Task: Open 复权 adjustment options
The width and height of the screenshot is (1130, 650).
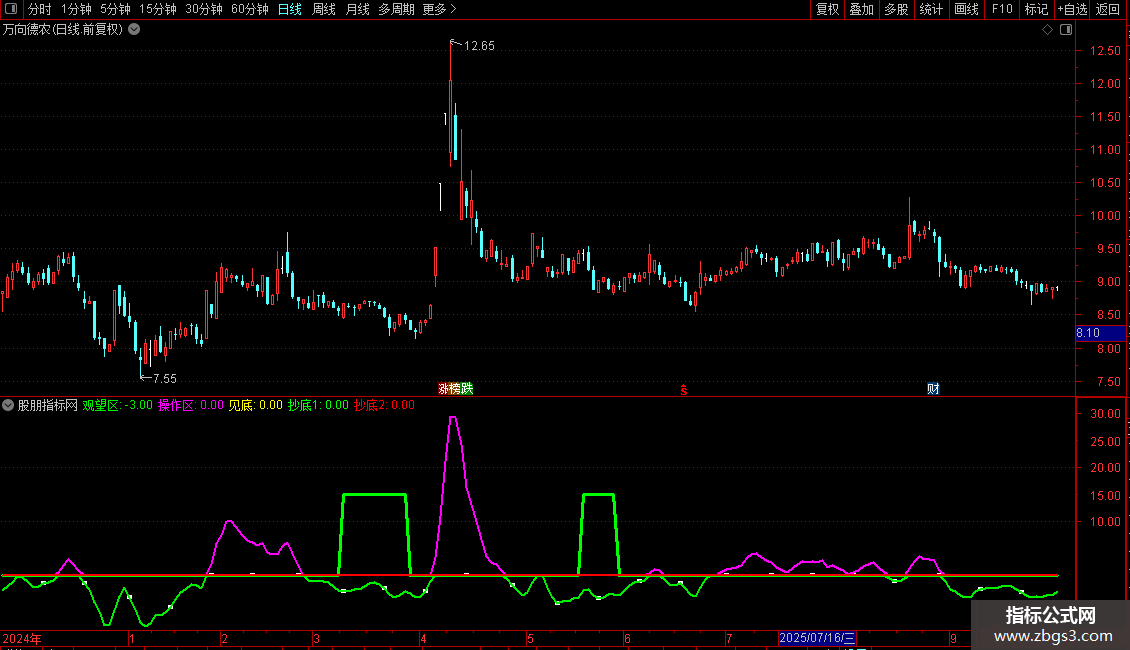Action: [827, 9]
